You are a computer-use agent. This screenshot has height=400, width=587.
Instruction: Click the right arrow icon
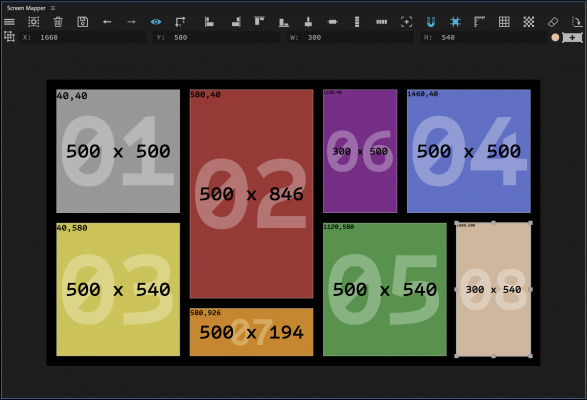click(131, 22)
